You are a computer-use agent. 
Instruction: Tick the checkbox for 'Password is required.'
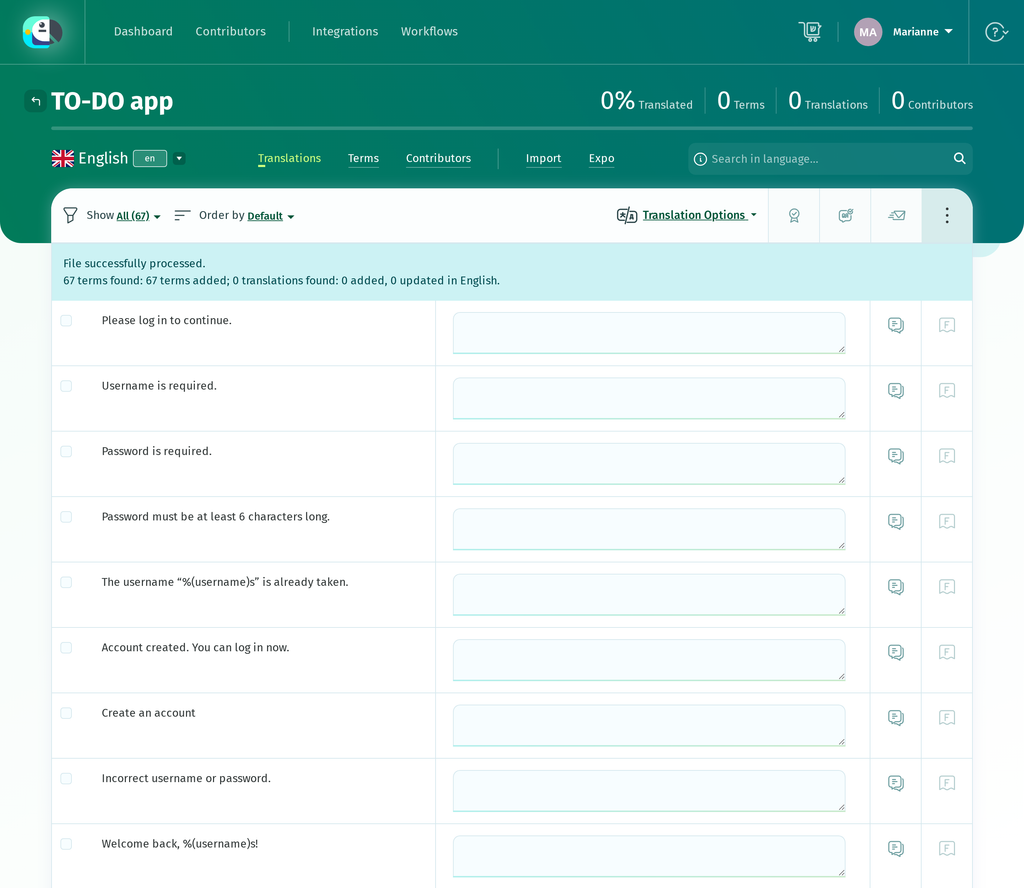pyautogui.click(x=66, y=451)
